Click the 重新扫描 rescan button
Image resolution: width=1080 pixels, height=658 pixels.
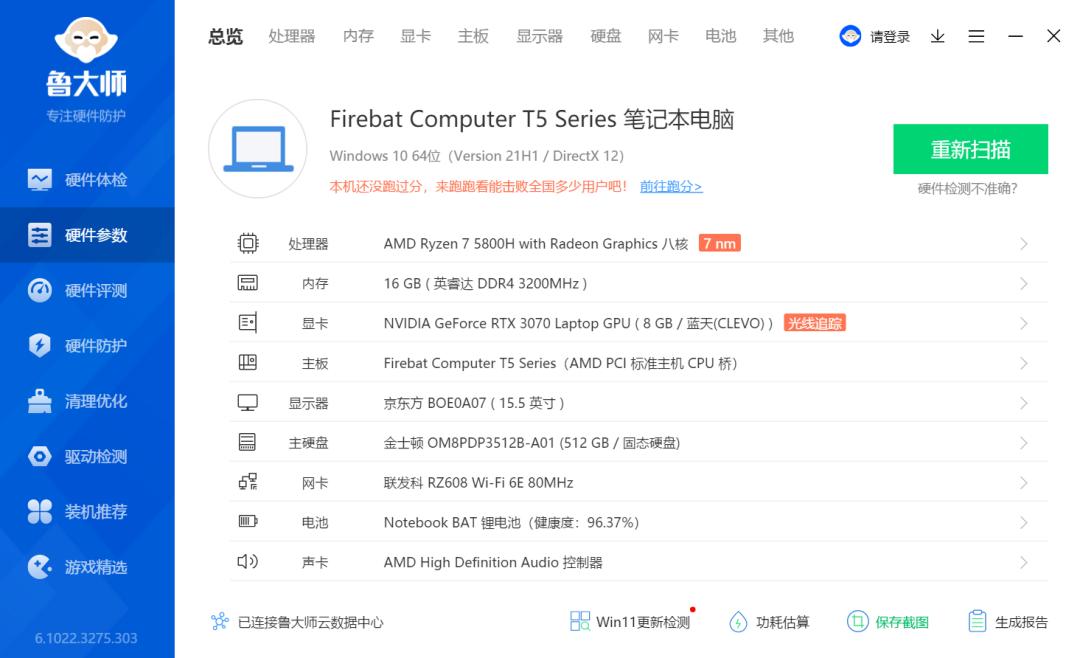(970, 148)
